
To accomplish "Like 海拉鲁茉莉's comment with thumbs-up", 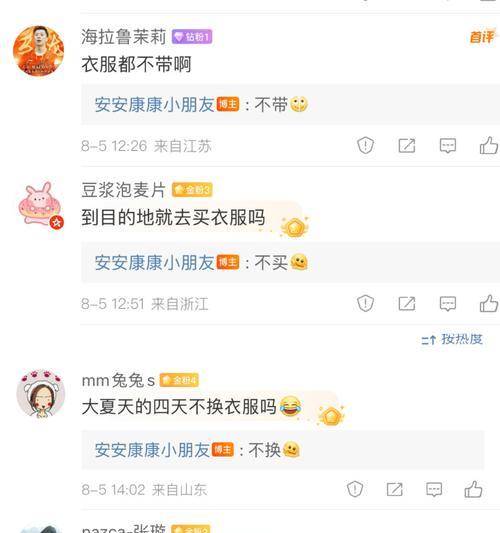I will (x=489, y=145).
